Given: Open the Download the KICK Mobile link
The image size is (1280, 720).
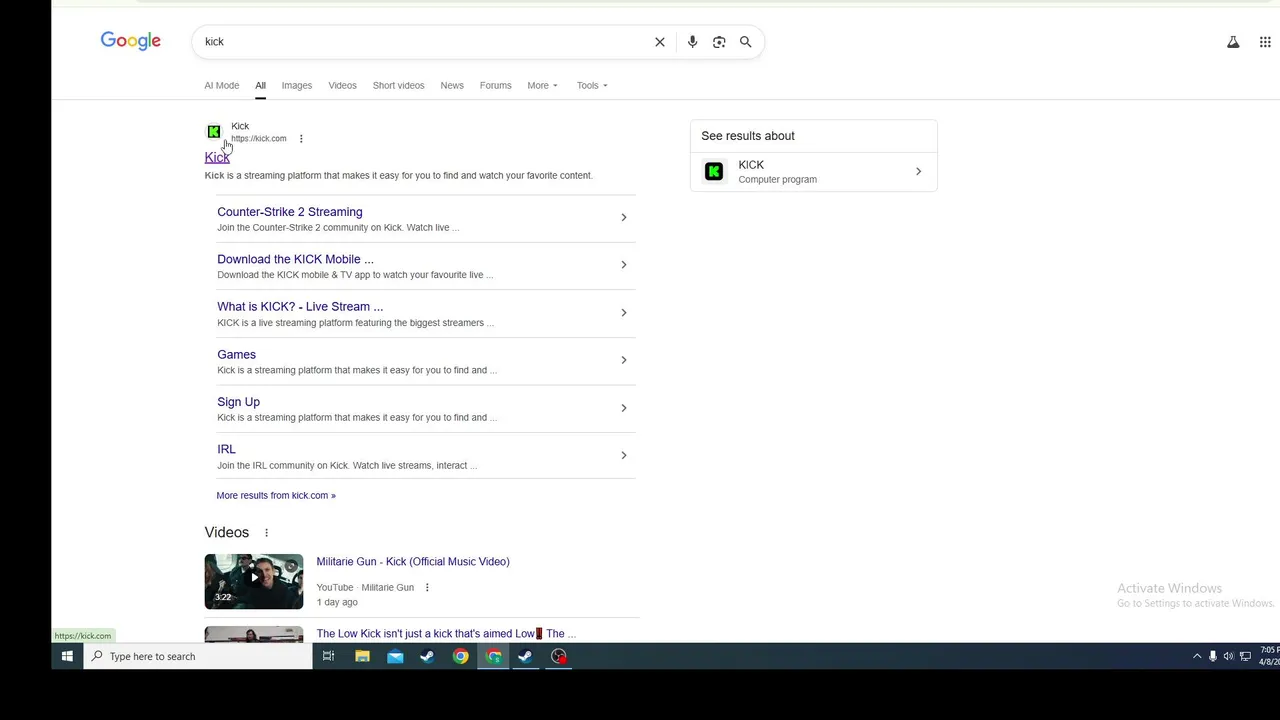Looking at the screenshot, I should point(295,259).
